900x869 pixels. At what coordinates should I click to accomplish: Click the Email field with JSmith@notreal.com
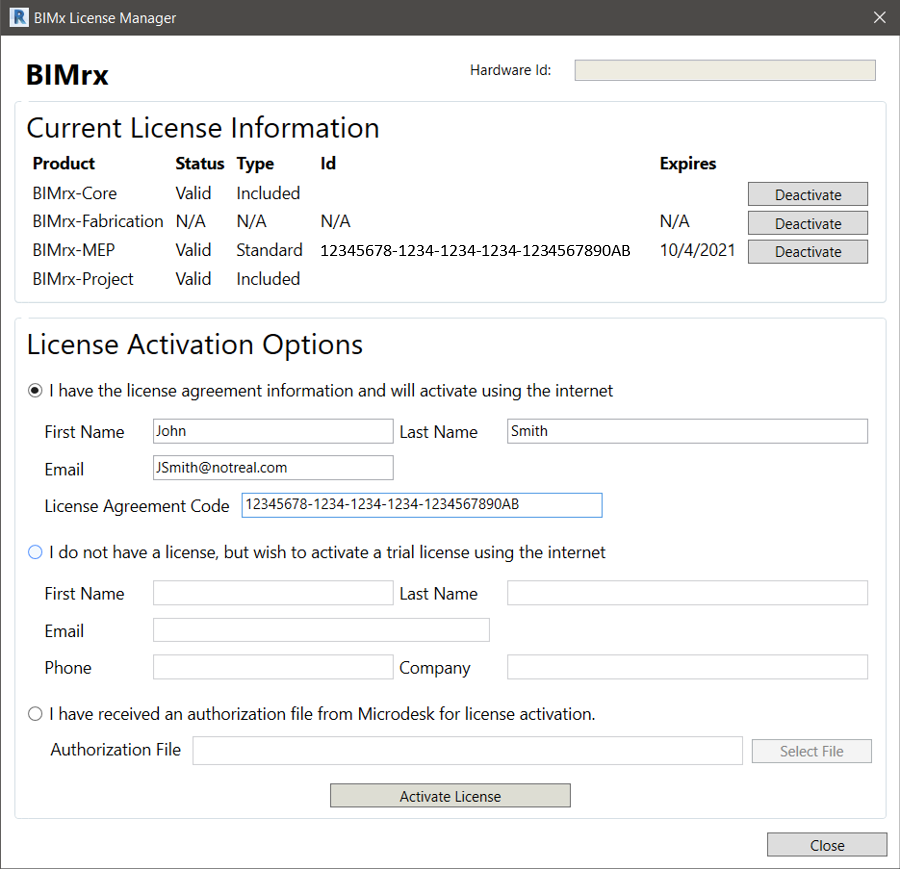273,468
